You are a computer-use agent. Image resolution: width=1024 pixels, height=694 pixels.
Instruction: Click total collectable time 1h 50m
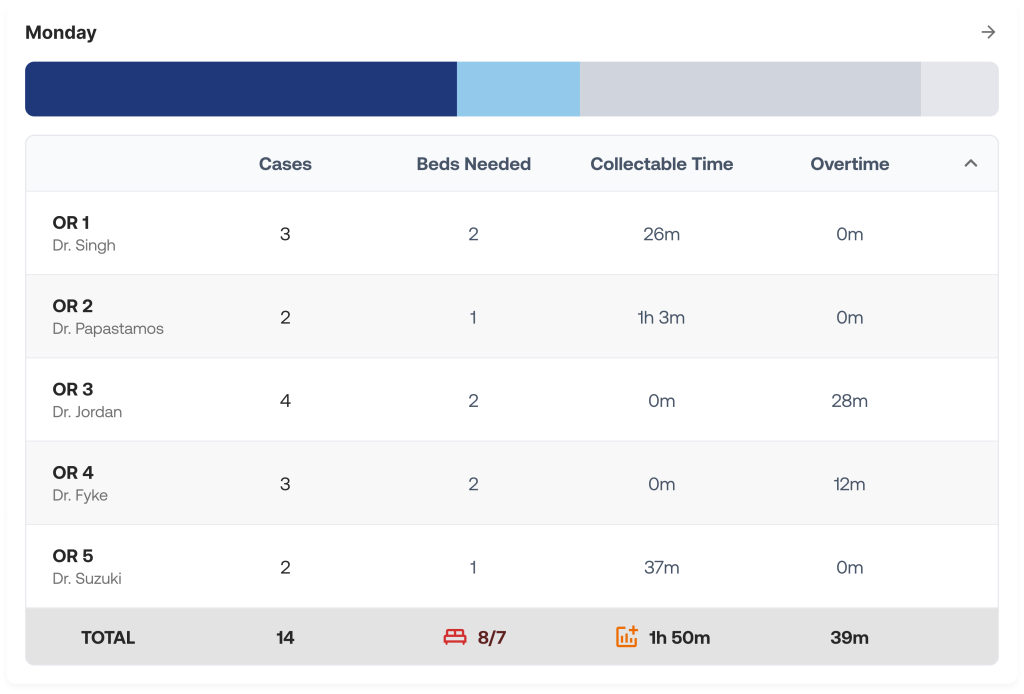679,638
